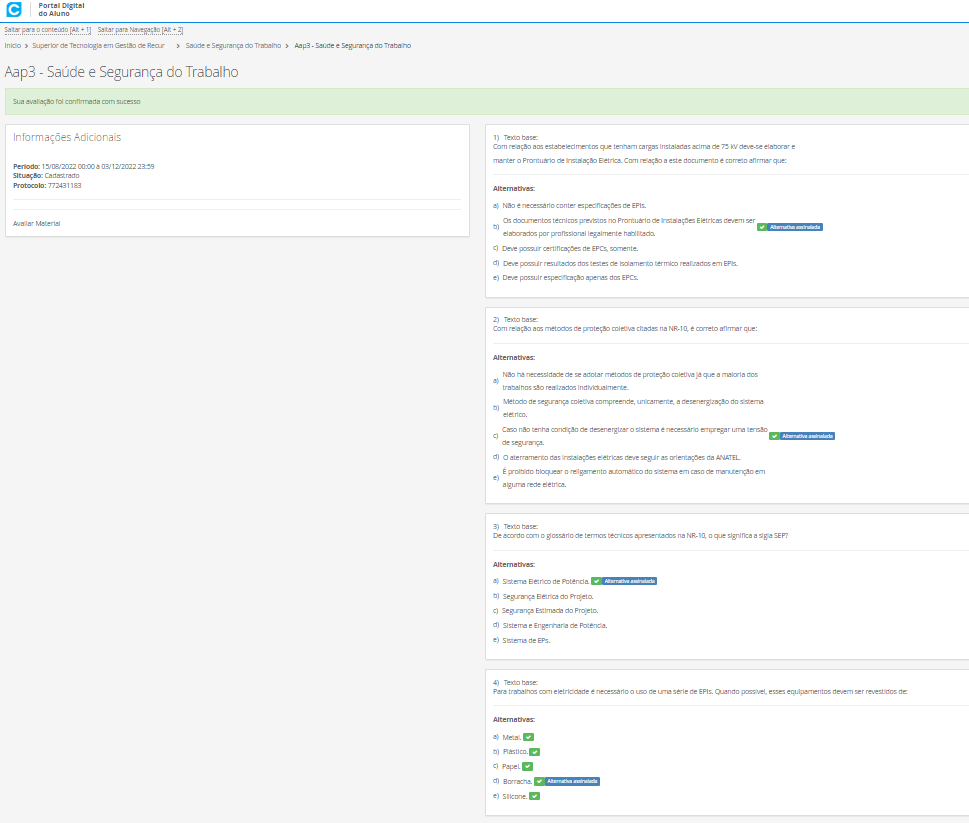Click the Alternativa assinalada badge next to Borracha

tap(567, 781)
